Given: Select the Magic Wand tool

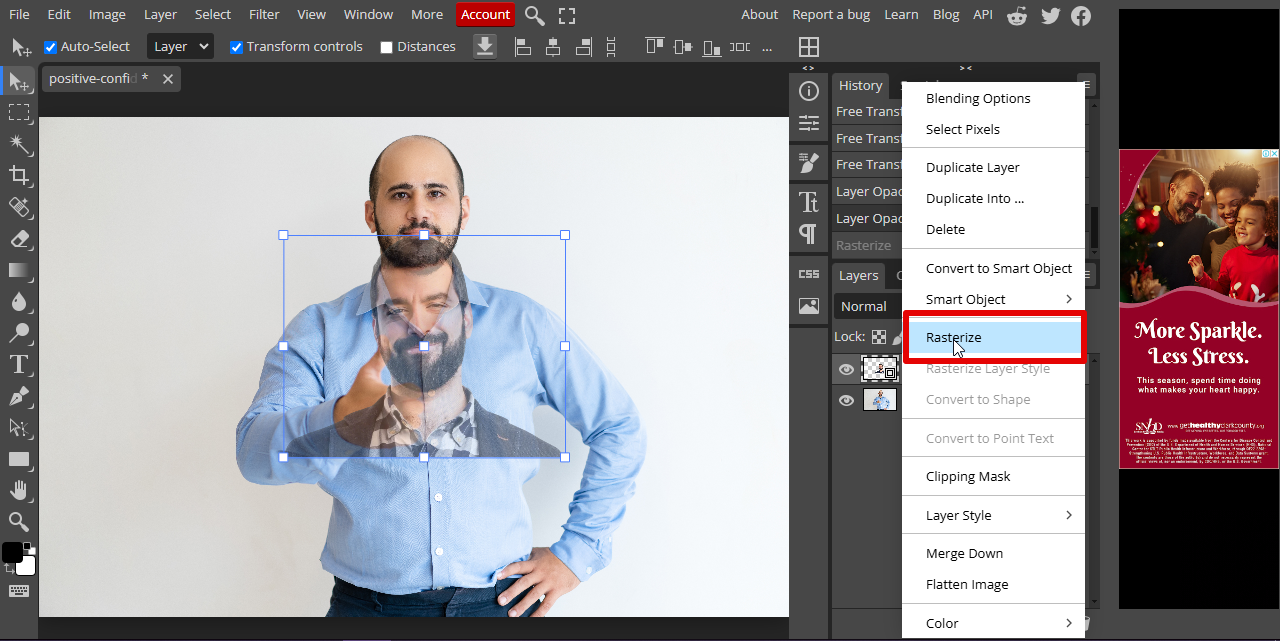Looking at the screenshot, I should click(19, 144).
